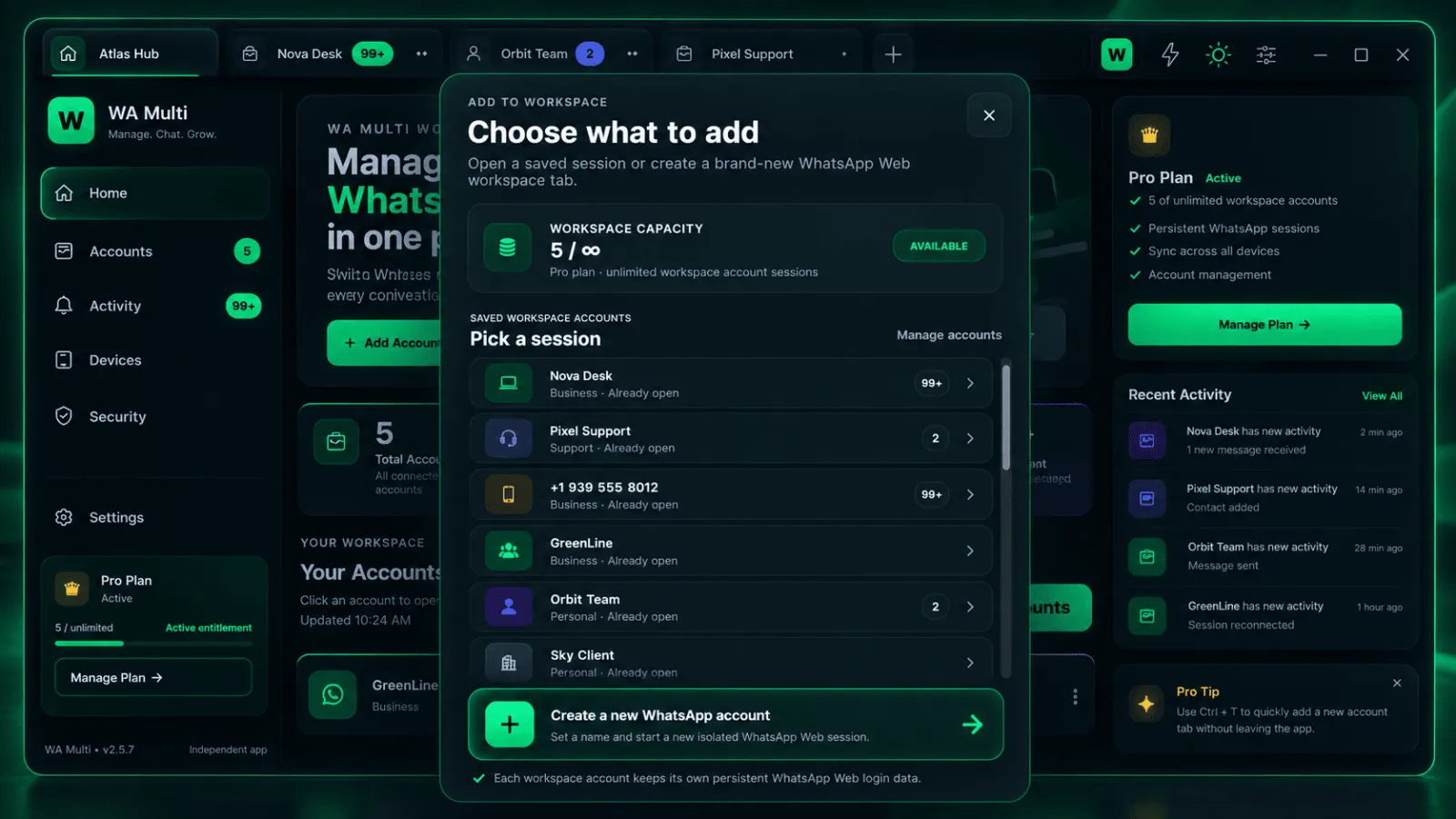Image resolution: width=1456 pixels, height=819 pixels.
Task: Click the green W logo button in top bar
Action: point(1117,55)
